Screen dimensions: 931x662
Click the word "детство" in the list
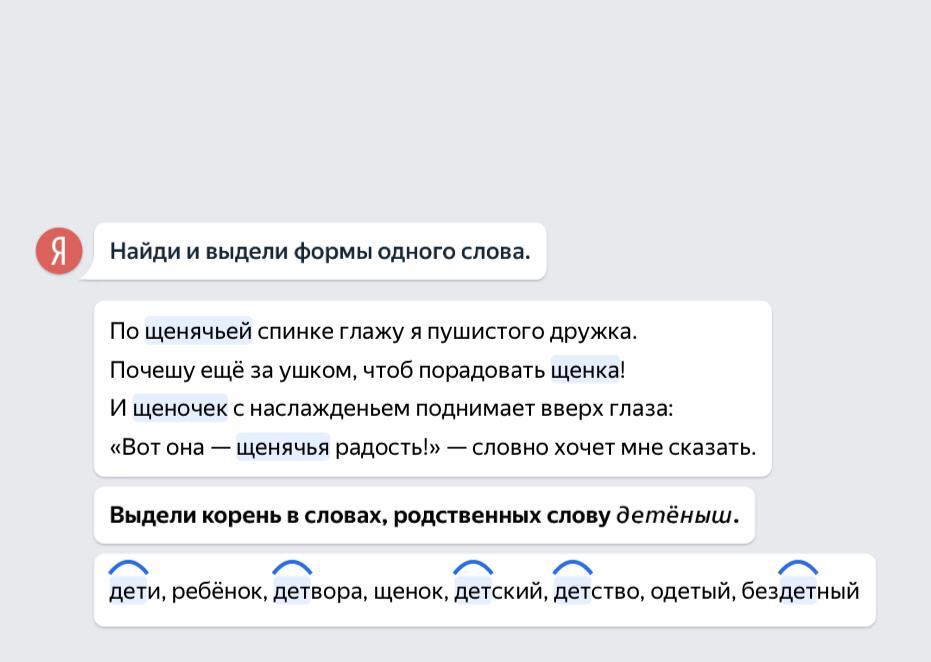coord(597,591)
